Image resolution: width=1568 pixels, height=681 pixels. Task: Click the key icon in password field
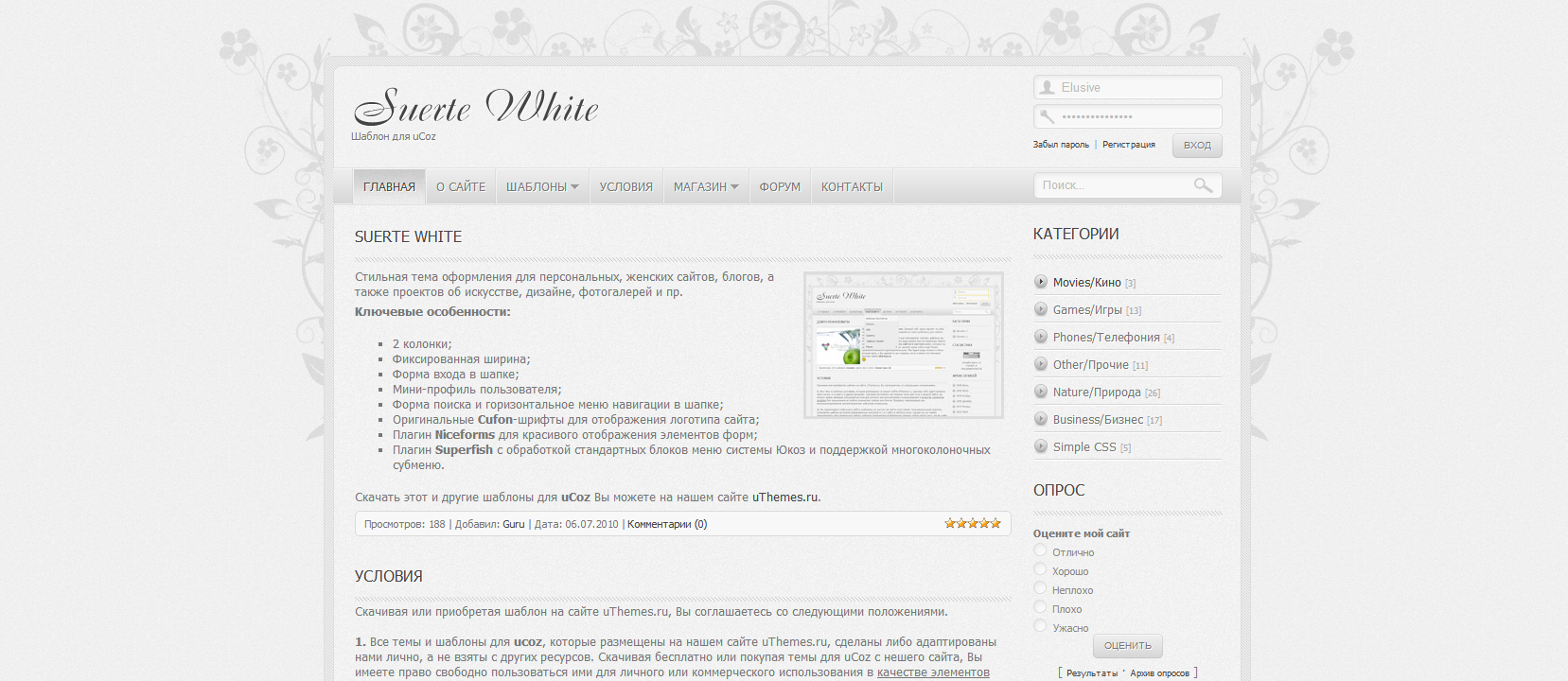(x=1047, y=116)
